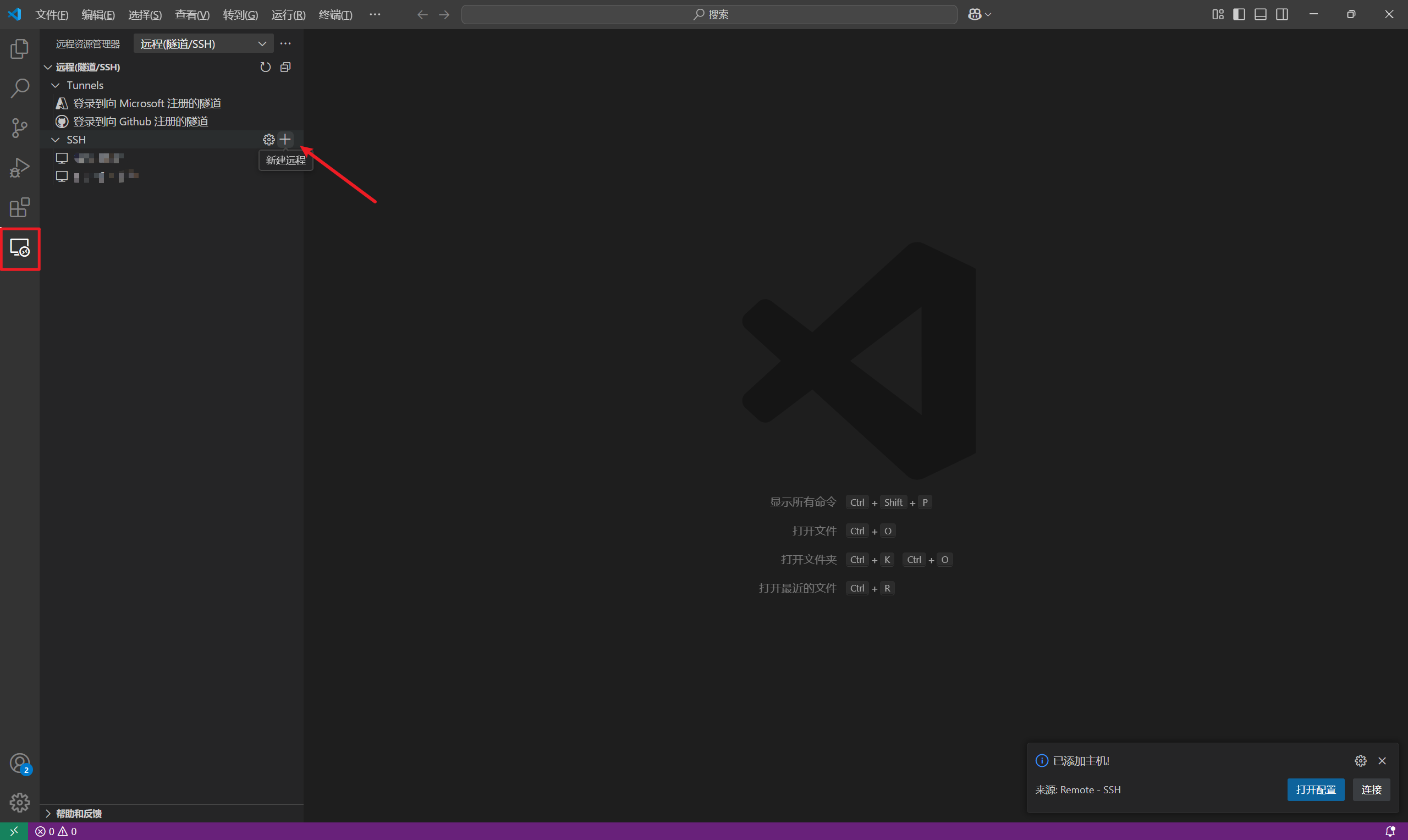The height and width of the screenshot is (840, 1408).
Task: Refresh the remote explorer list
Action: (265, 68)
